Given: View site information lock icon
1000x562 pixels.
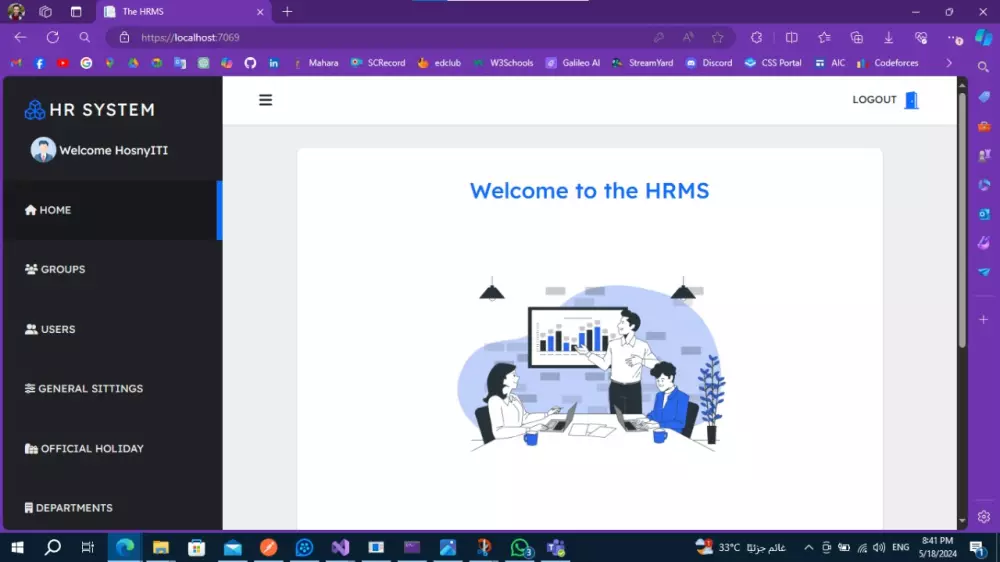Looking at the screenshot, I should (x=124, y=38).
